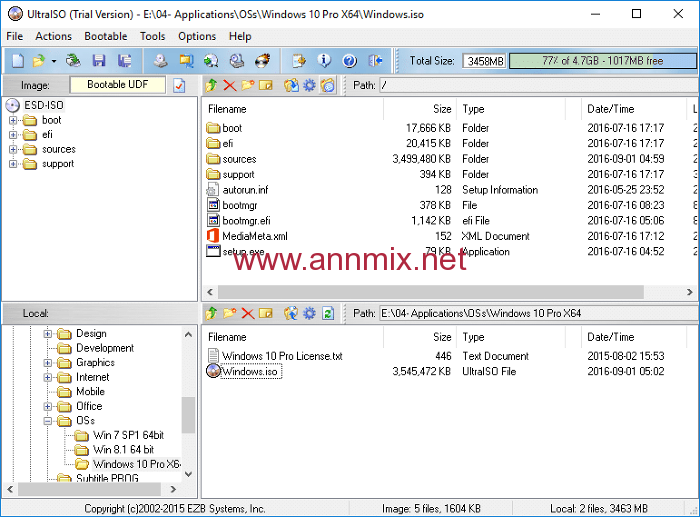Click the Make CD/DVD Image icon

pyautogui.click(x=161, y=61)
